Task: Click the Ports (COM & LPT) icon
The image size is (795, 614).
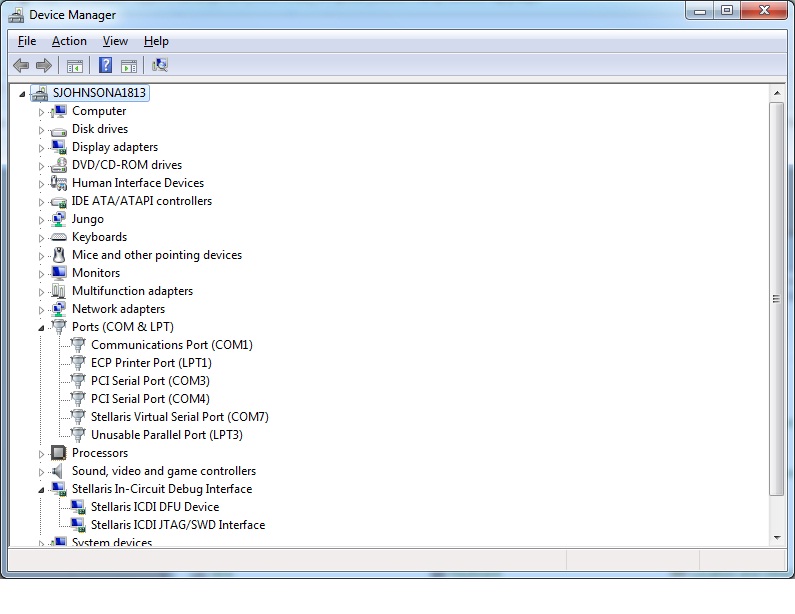Action: click(x=59, y=327)
